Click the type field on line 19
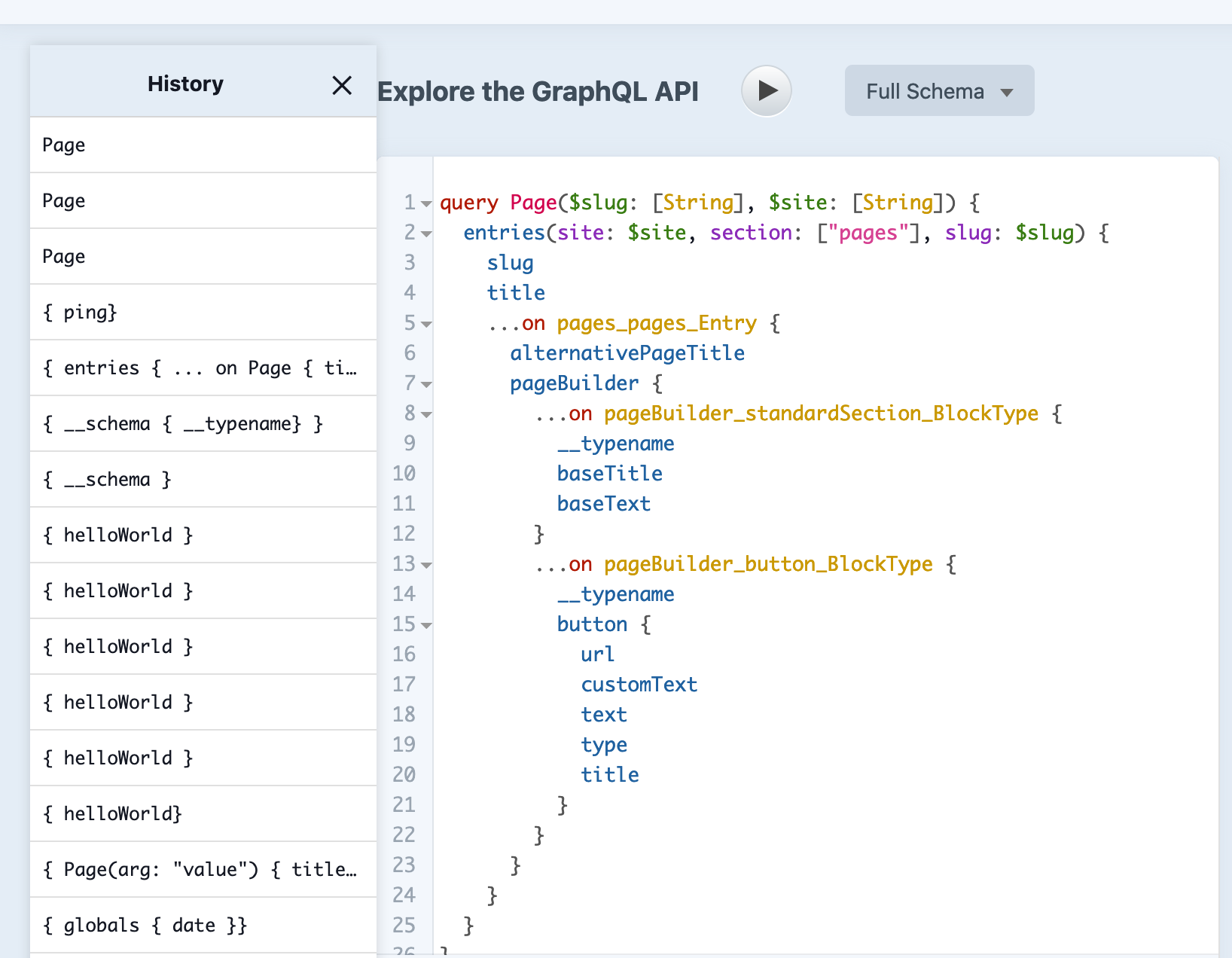1232x958 pixels. pyautogui.click(x=604, y=745)
